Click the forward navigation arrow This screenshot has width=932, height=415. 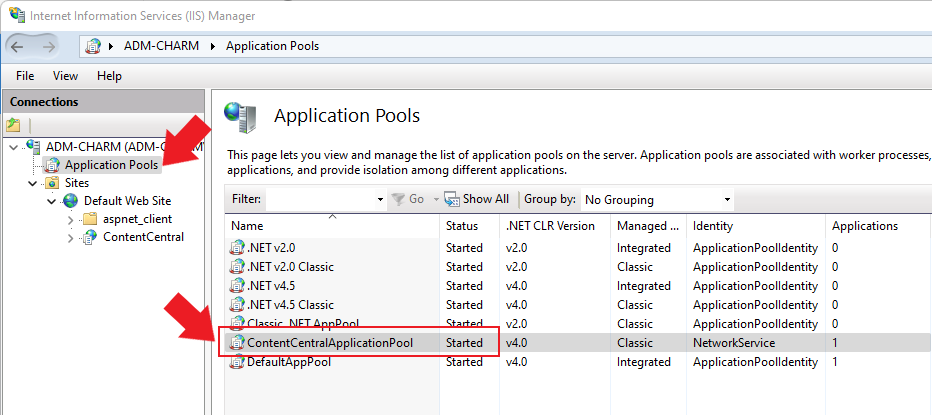49,46
